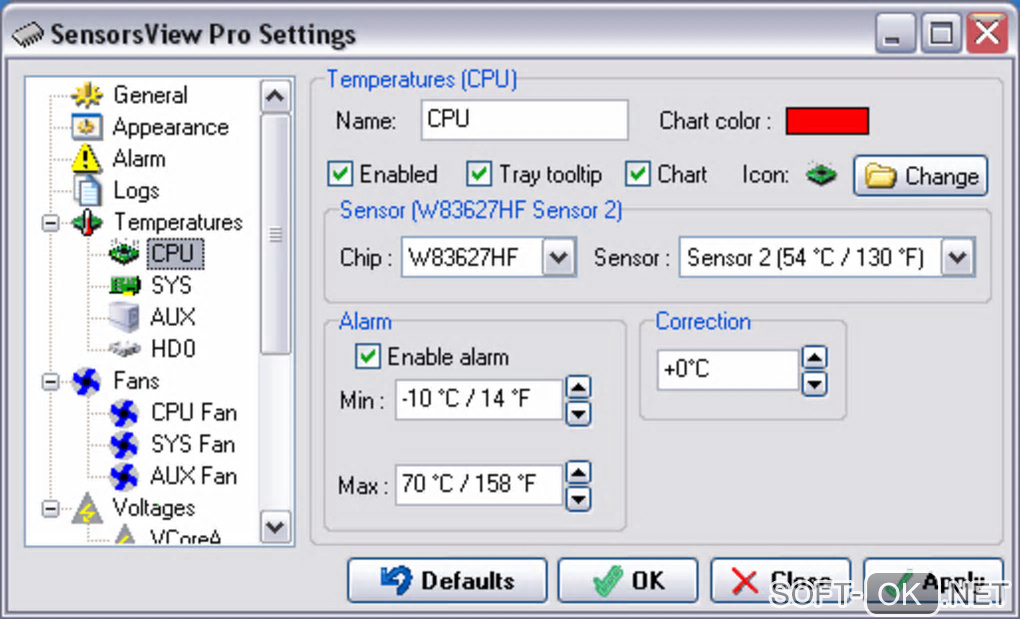Increase the Correction value

pyautogui.click(x=814, y=357)
